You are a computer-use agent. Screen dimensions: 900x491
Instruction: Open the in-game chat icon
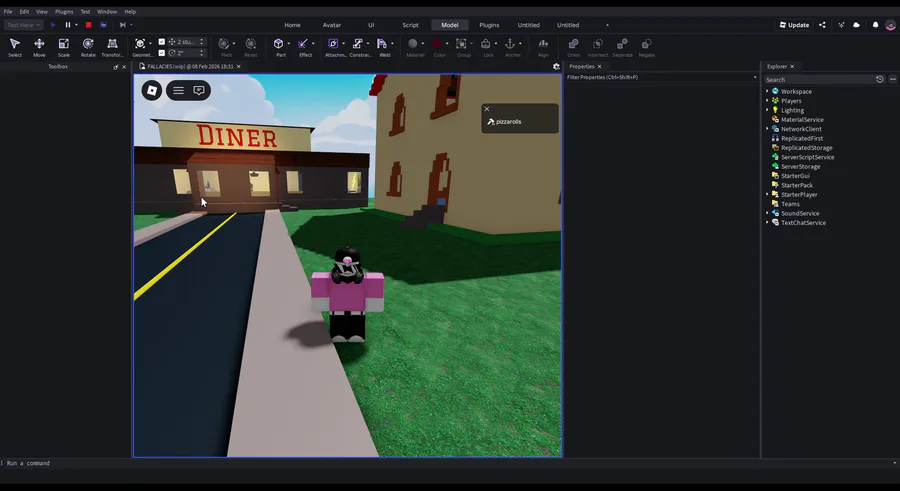(x=199, y=90)
